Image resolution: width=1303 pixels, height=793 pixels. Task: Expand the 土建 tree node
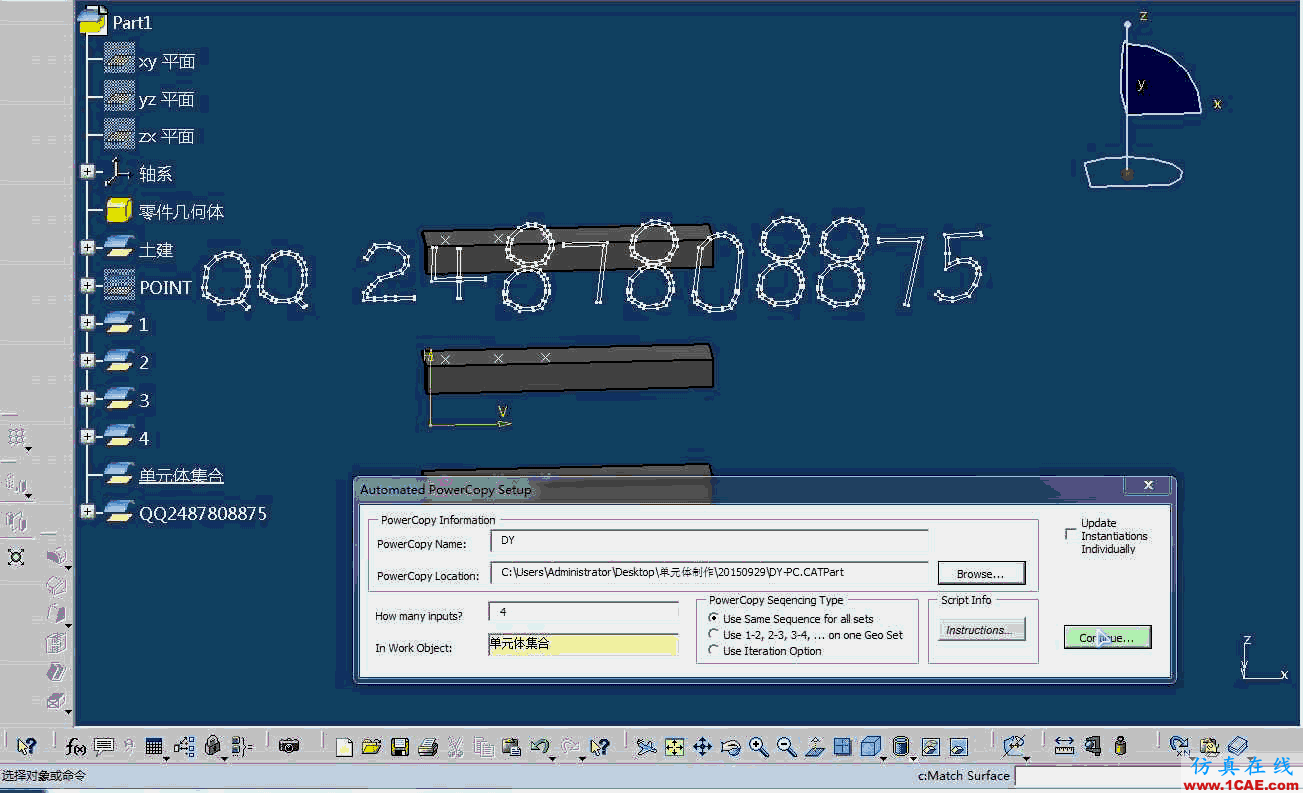pyautogui.click(x=87, y=247)
